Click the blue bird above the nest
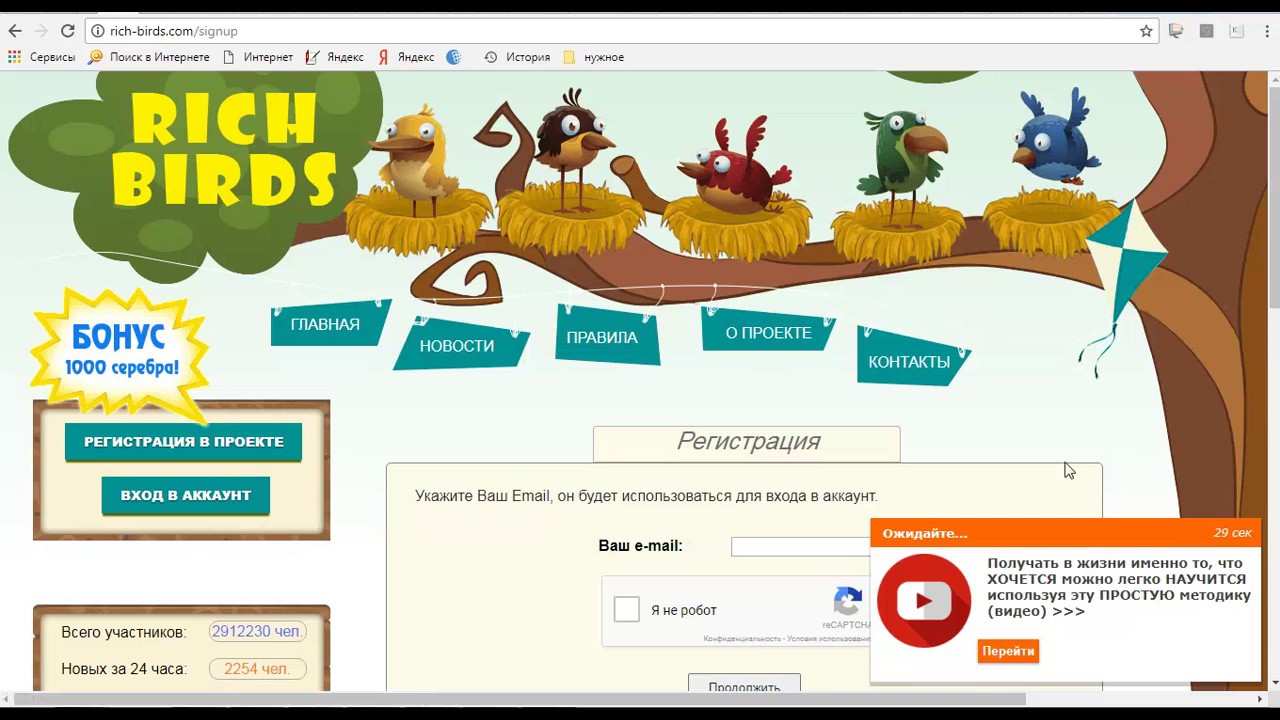 coord(1056,138)
